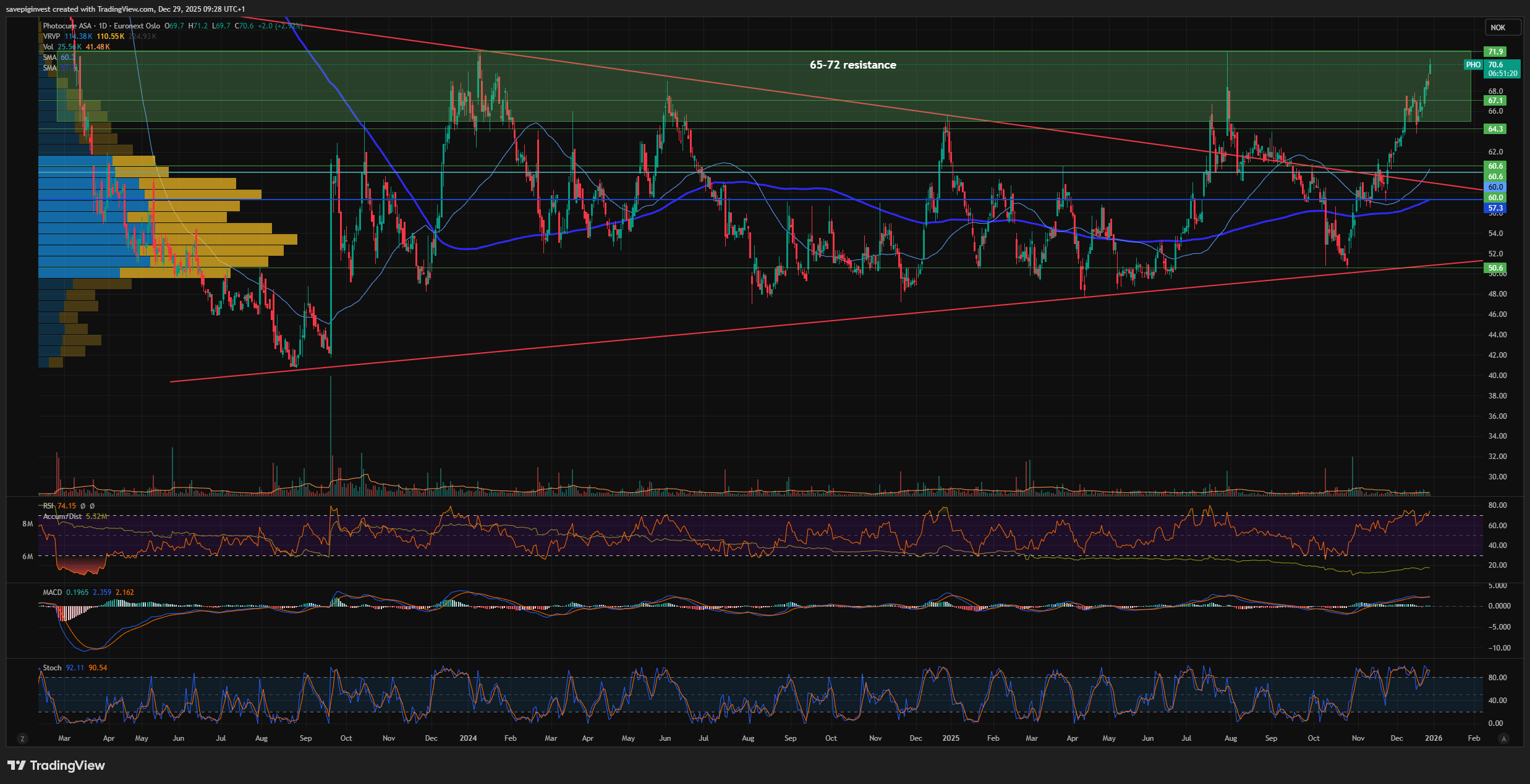Screen dimensions: 1530x784
Task: Click the 71.9 green price label
Action: 1495,52
